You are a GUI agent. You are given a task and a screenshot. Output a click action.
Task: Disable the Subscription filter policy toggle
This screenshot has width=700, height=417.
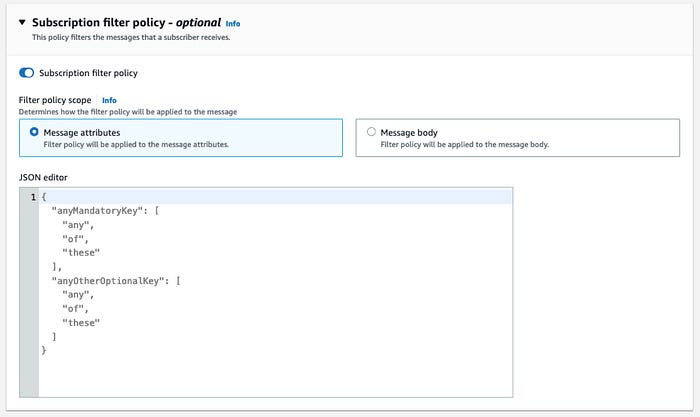26,73
